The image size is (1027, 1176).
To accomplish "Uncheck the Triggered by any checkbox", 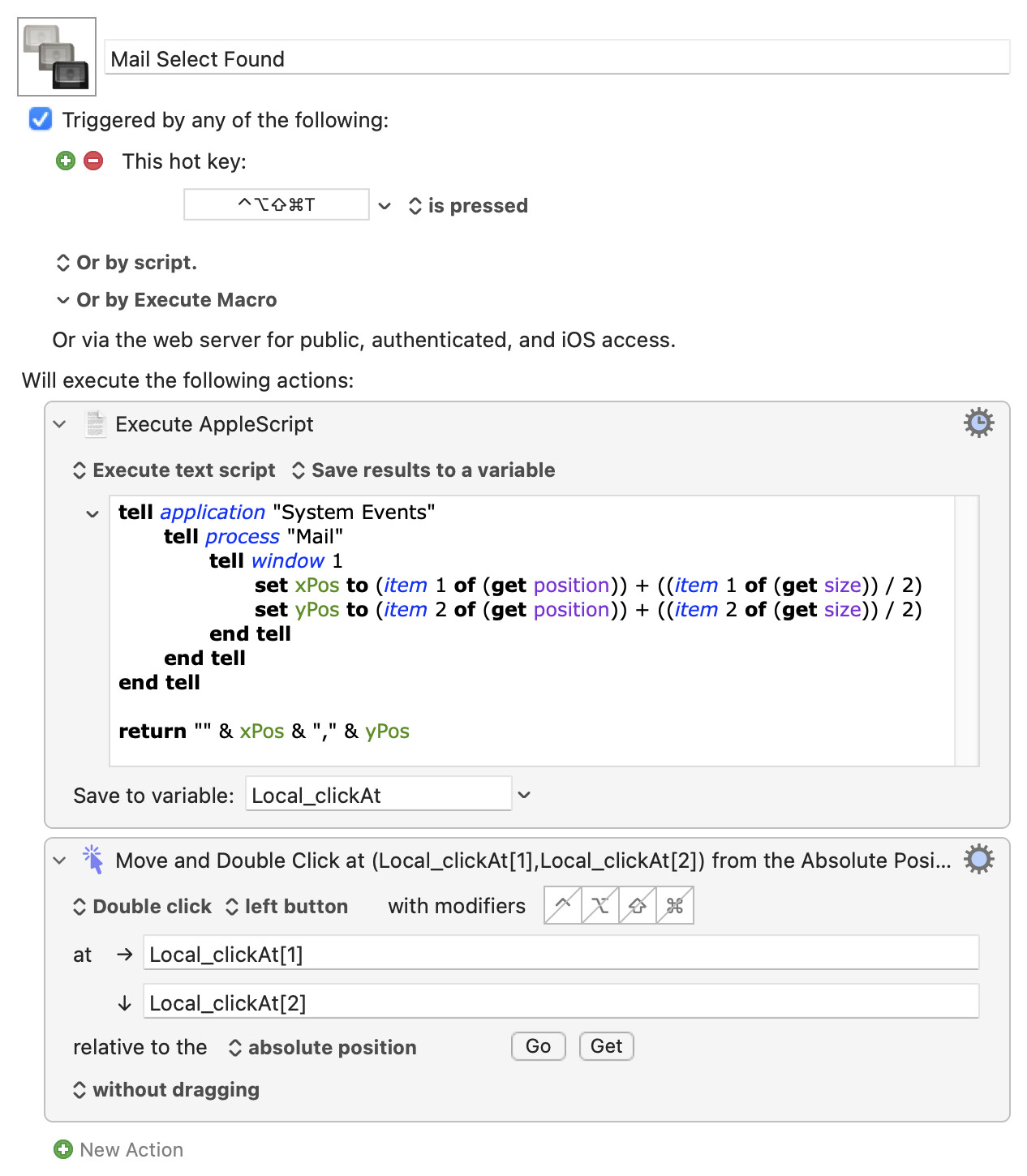I will [x=41, y=120].
